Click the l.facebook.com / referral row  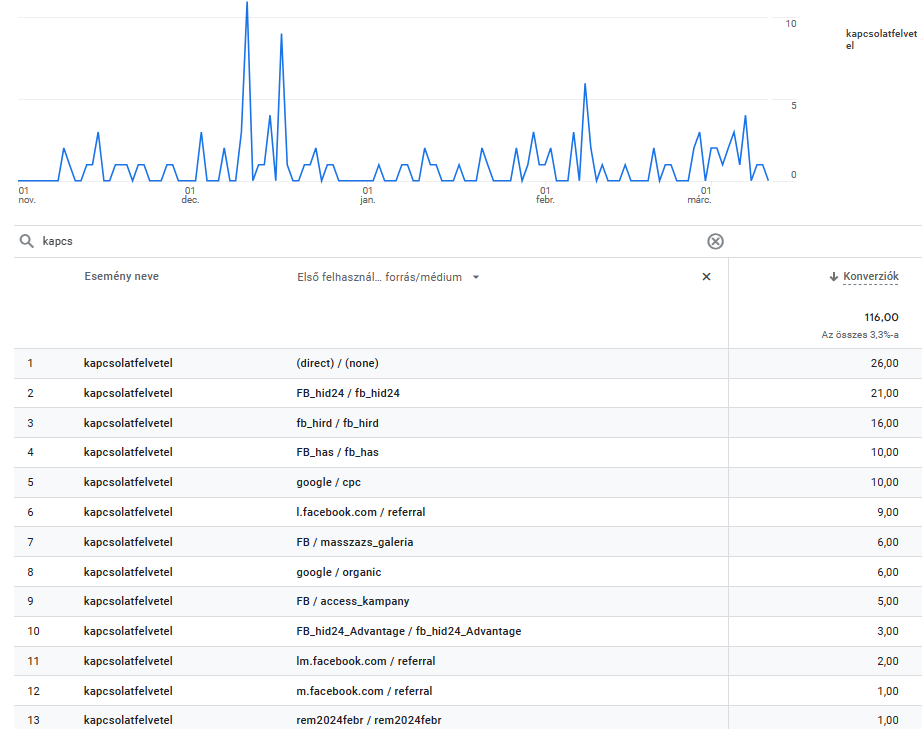pos(354,512)
